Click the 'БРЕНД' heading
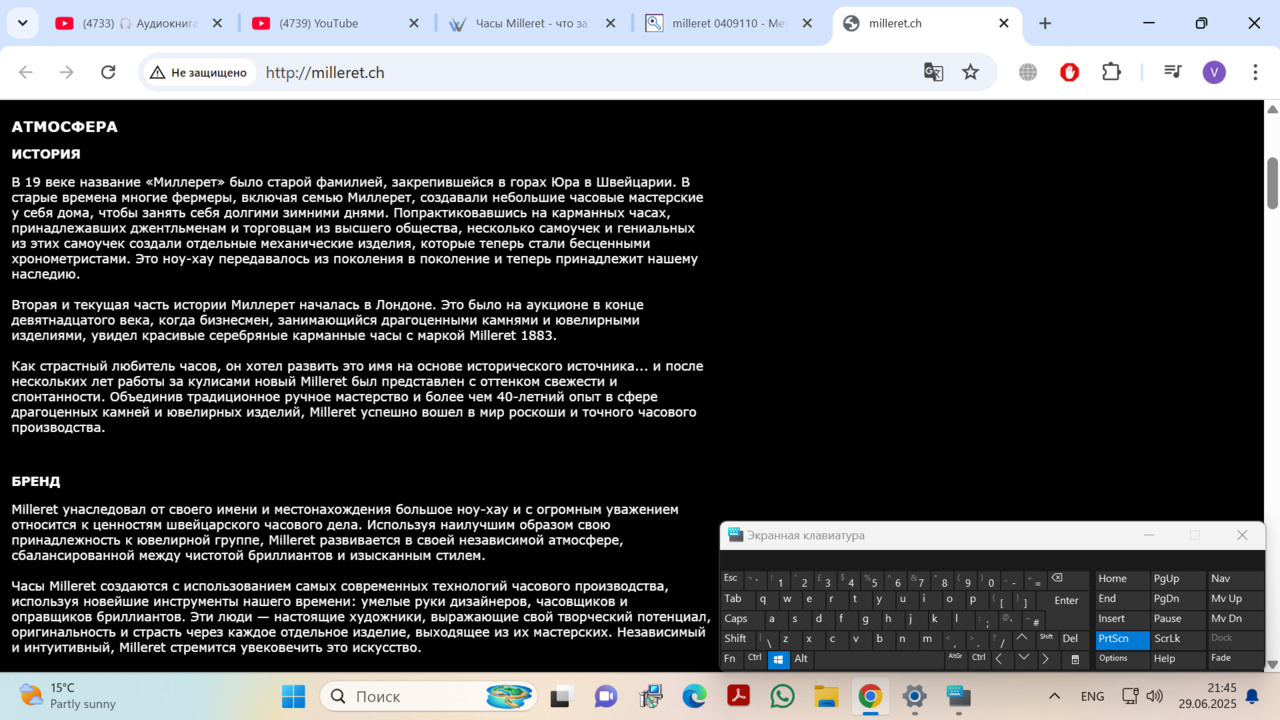1280x720 pixels. click(x=36, y=481)
